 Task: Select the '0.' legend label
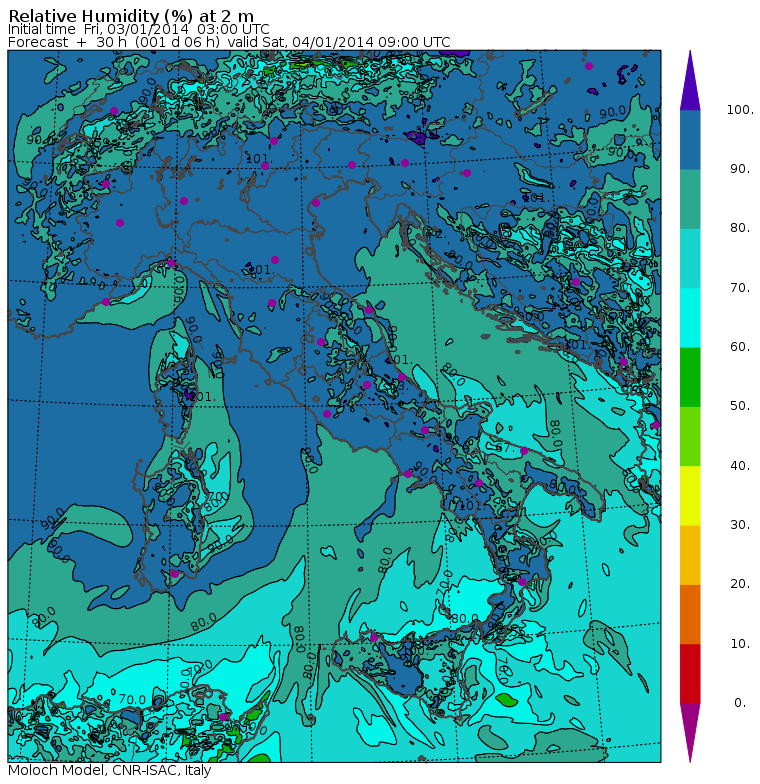[x=740, y=703]
